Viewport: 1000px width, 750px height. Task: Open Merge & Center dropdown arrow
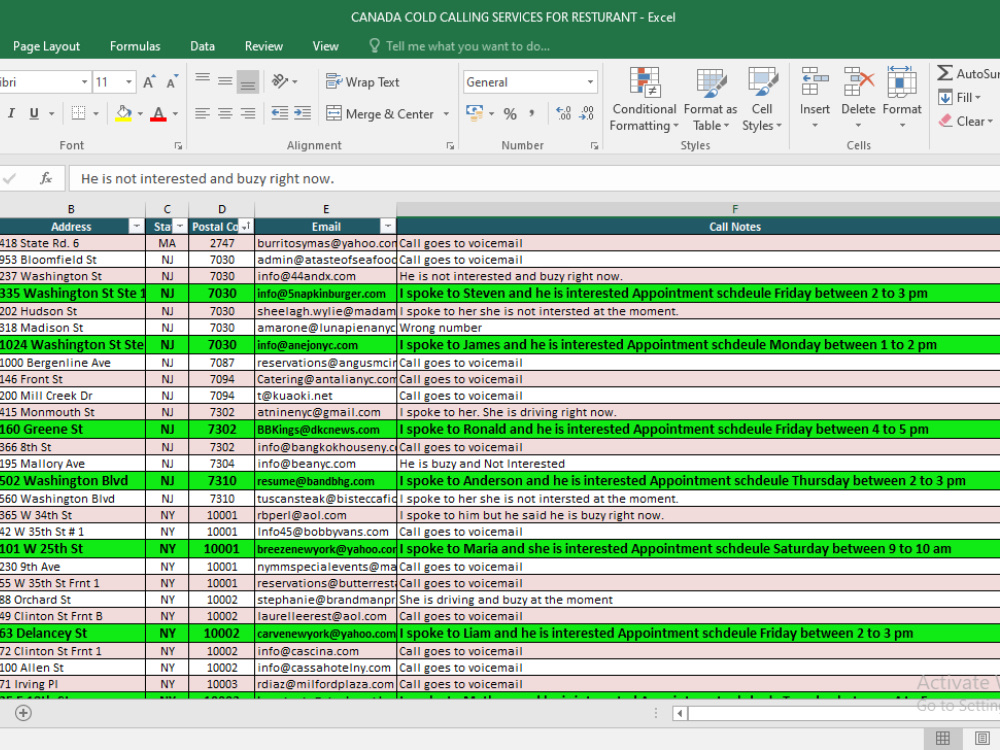(446, 114)
